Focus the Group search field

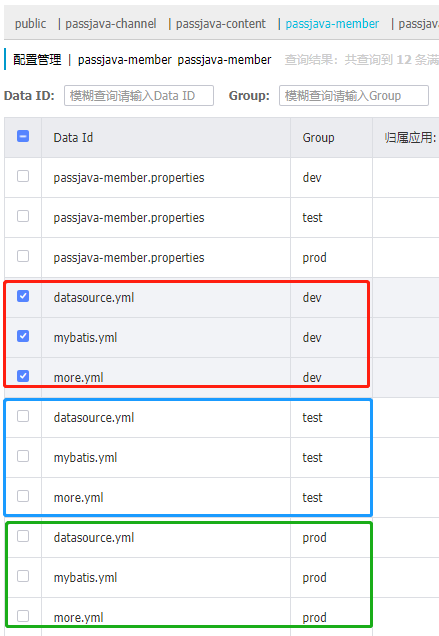[x=354, y=95]
